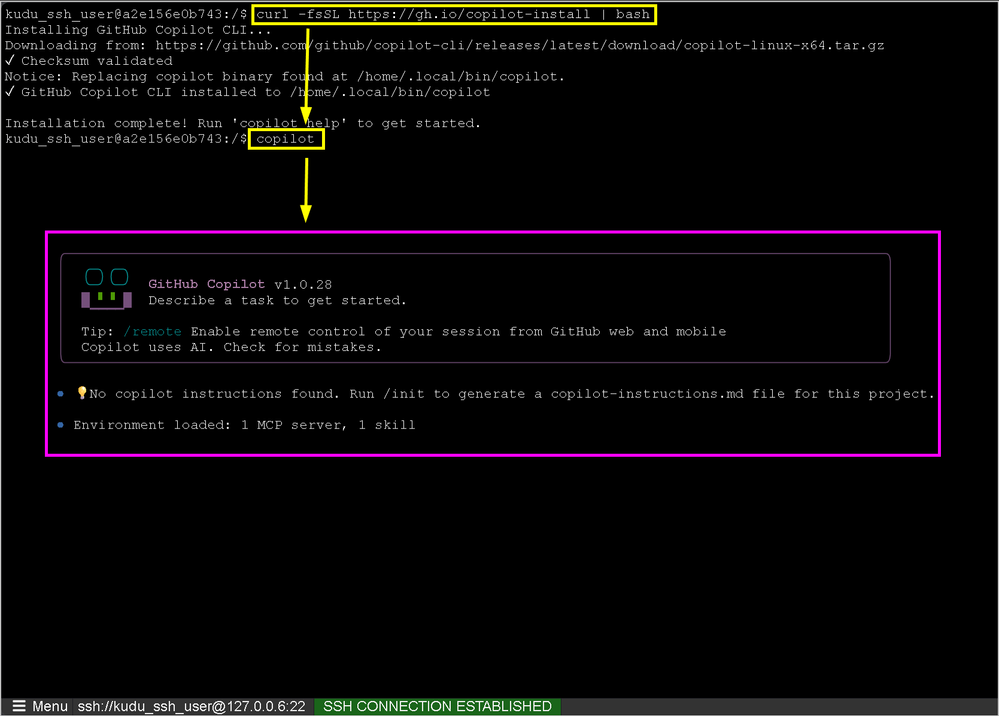Click 'GitHub Copilot CLI installed to' line
This screenshot has width=999, height=716.
247,92
